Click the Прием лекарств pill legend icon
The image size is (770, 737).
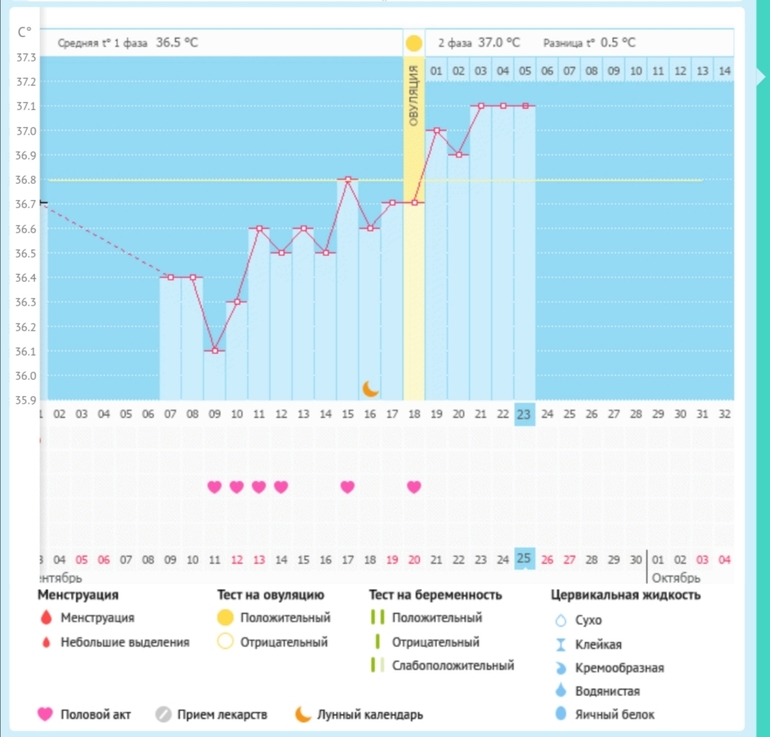[x=164, y=714]
